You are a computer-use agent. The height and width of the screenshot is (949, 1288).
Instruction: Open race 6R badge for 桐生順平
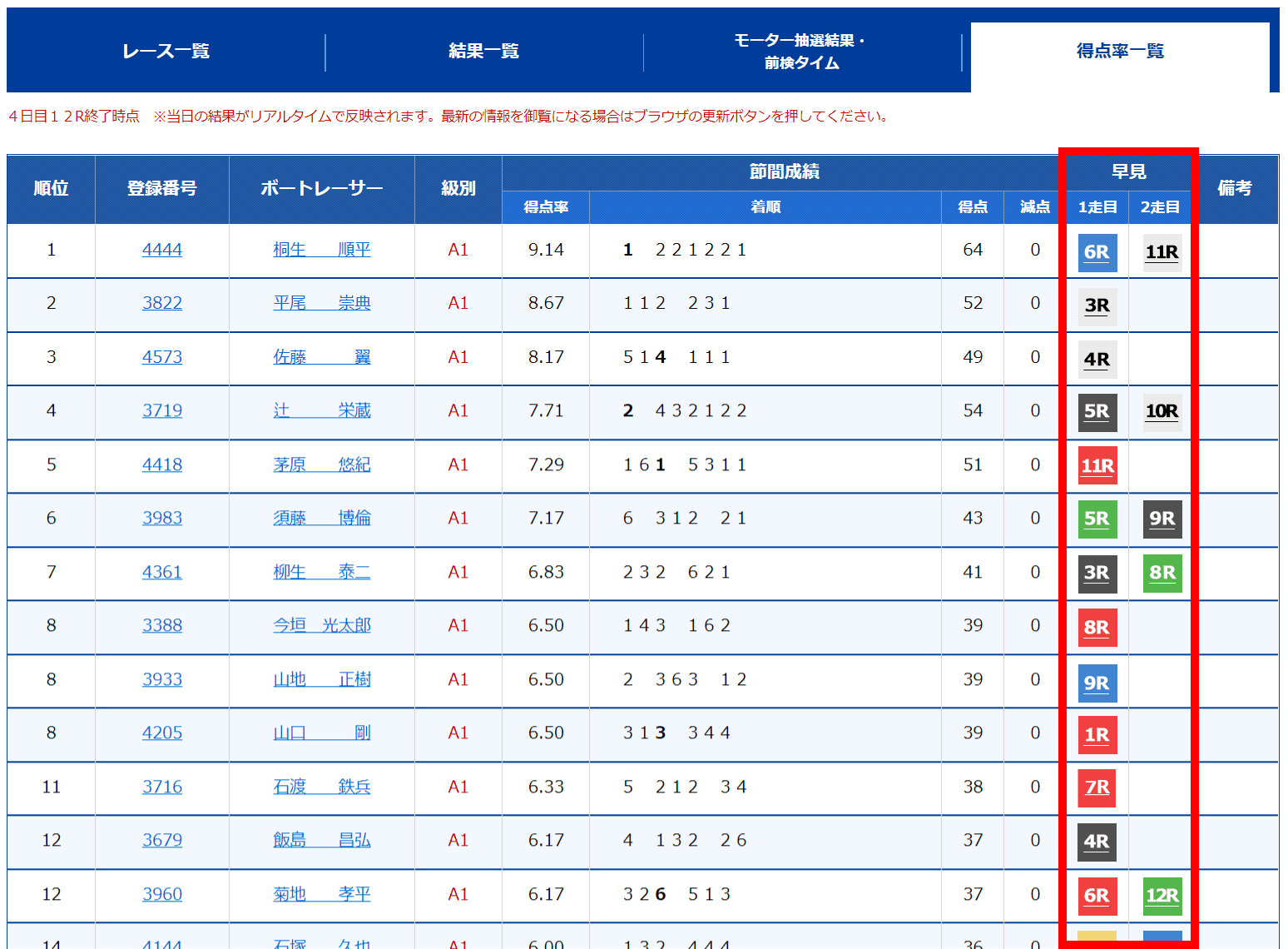[1097, 252]
